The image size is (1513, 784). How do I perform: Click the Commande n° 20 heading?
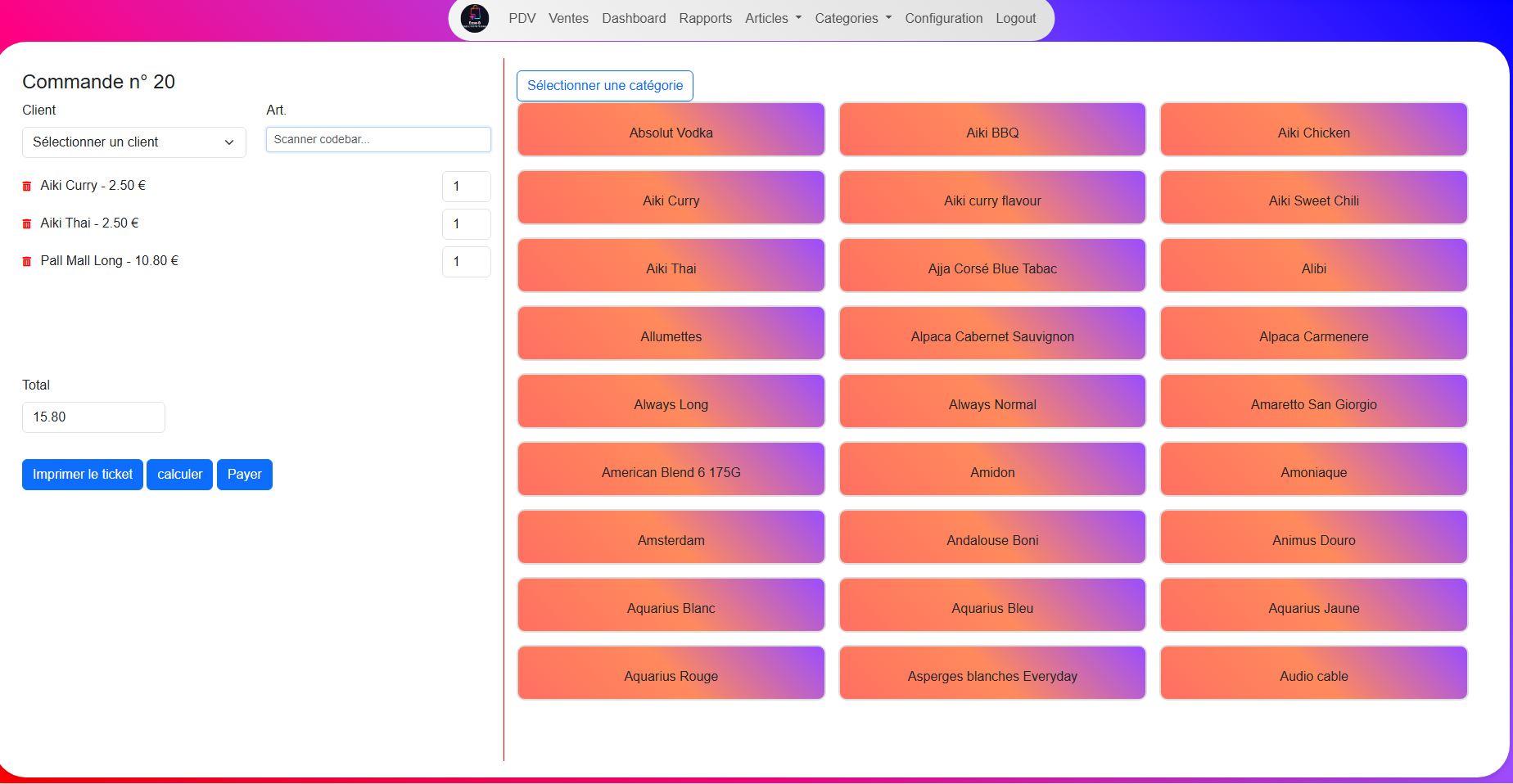coord(98,82)
